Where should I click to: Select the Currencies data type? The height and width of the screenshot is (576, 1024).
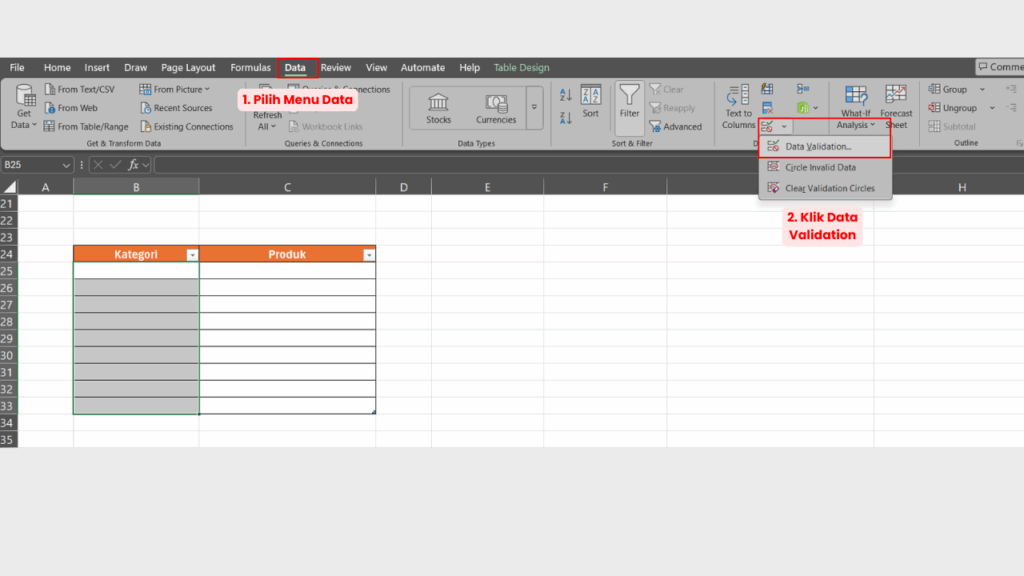496,105
